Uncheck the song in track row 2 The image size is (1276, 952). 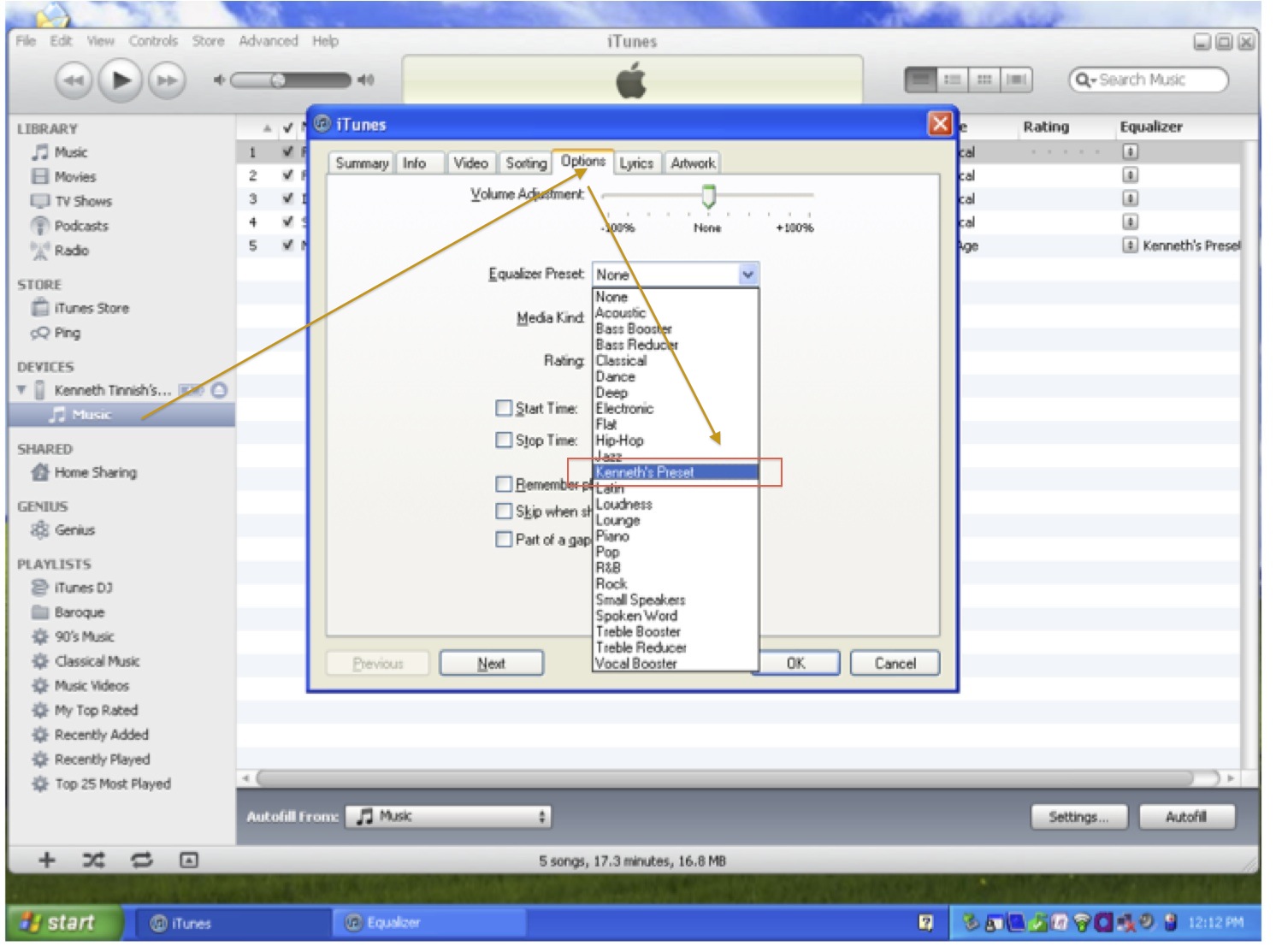coord(288,174)
